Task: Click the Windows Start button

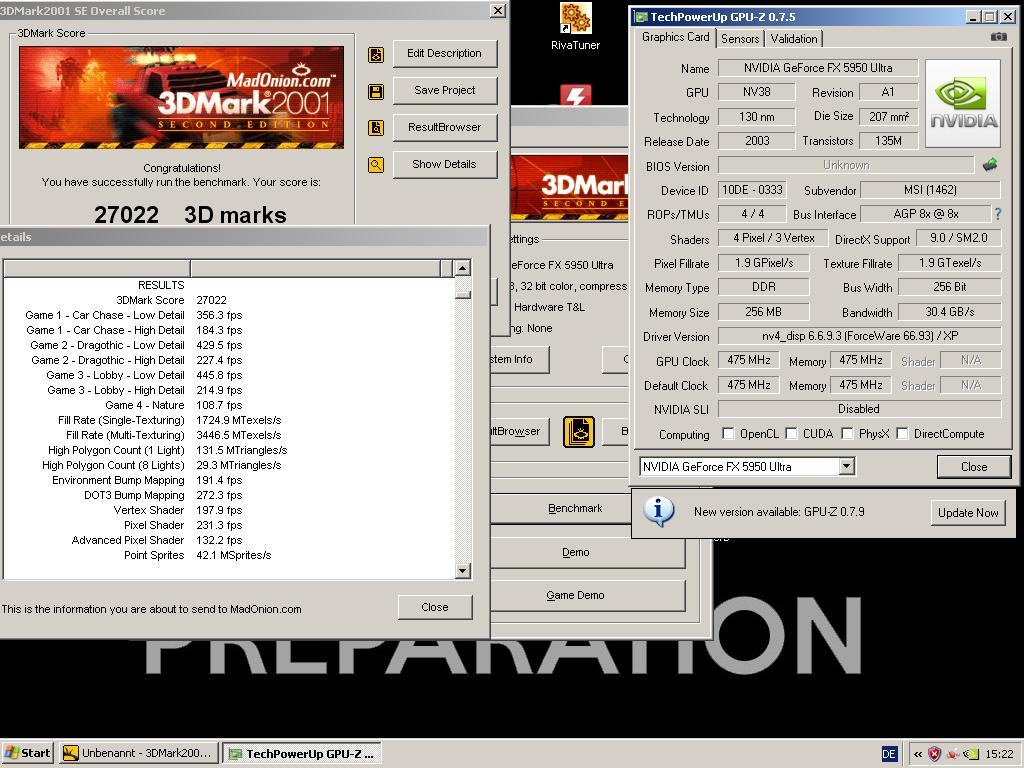Action: click(28, 754)
